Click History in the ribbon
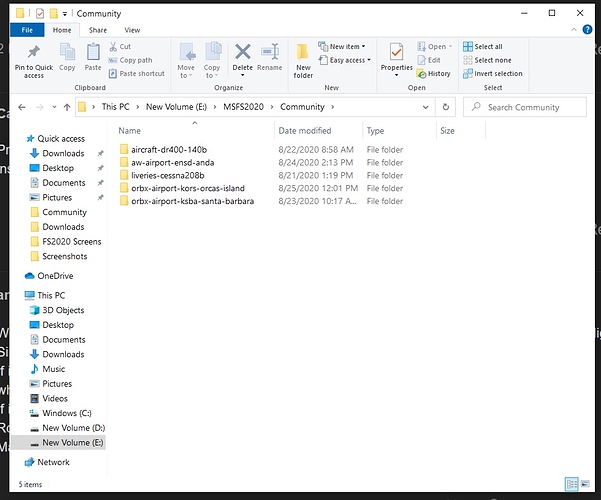 click(434, 74)
